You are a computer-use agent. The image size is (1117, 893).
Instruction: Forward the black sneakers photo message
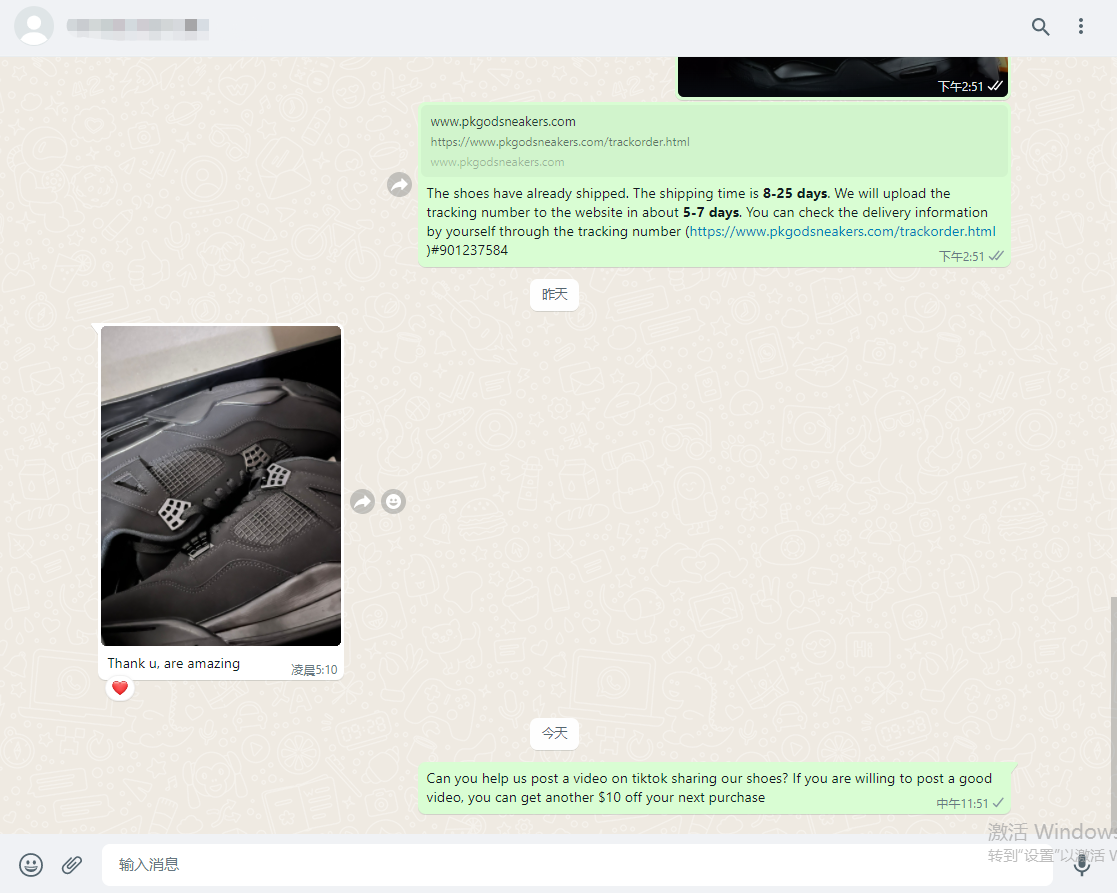[362, 501]
